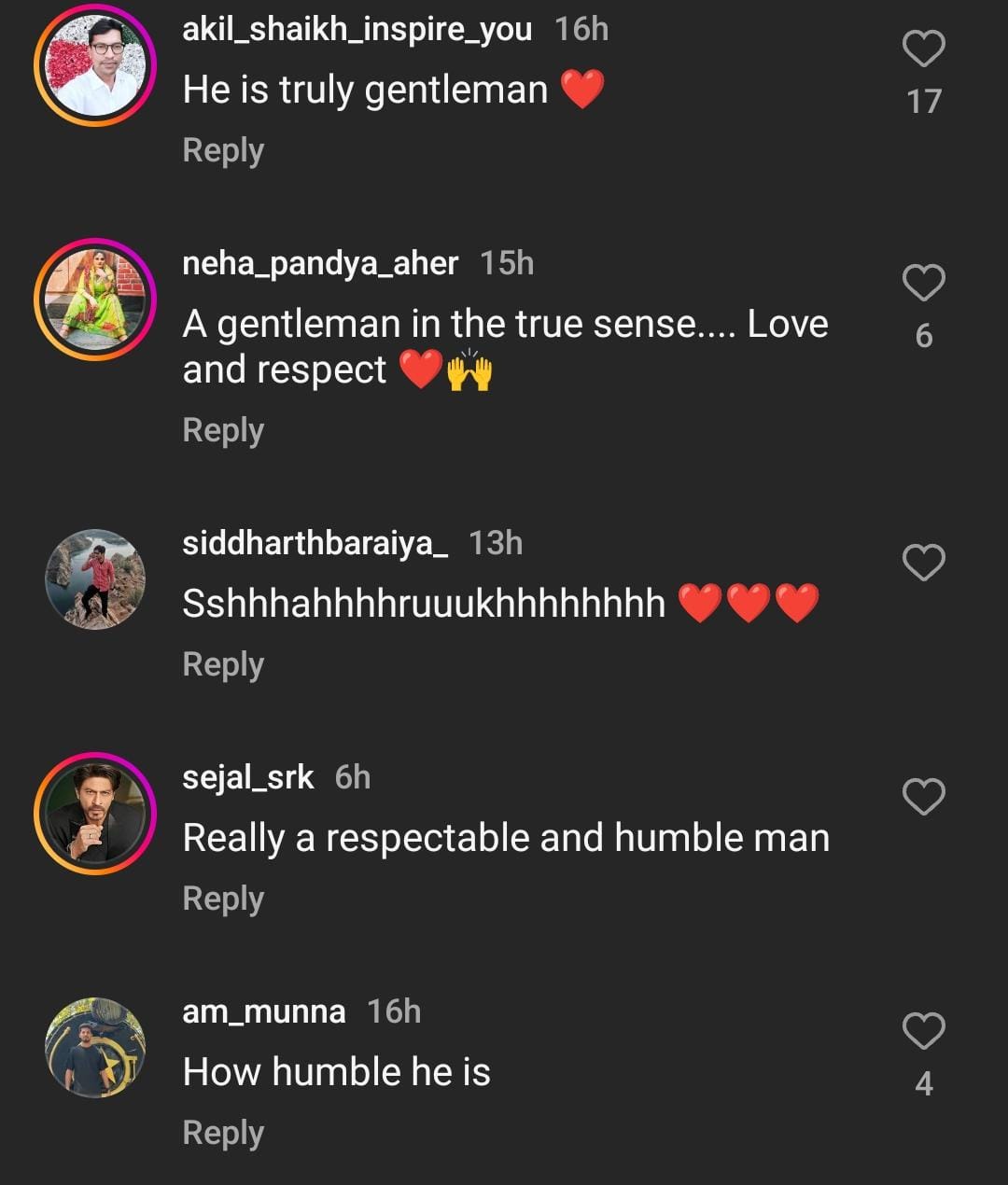Open sejal_srk's story ring avatar
1008x1185 pixels.
tap(95, 814)
